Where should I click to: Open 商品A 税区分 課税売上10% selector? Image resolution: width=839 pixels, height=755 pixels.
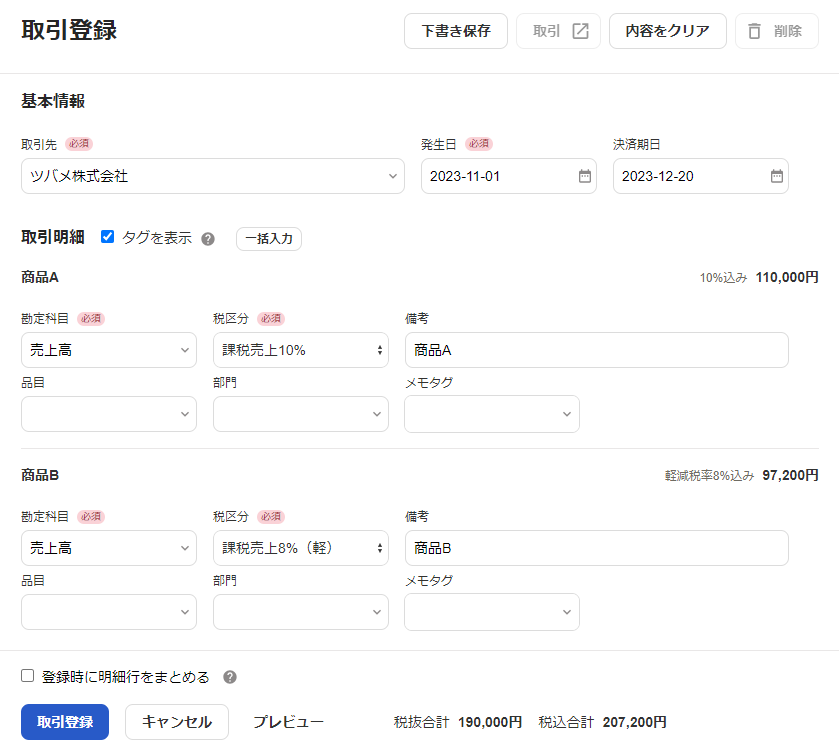pos(301,350)
